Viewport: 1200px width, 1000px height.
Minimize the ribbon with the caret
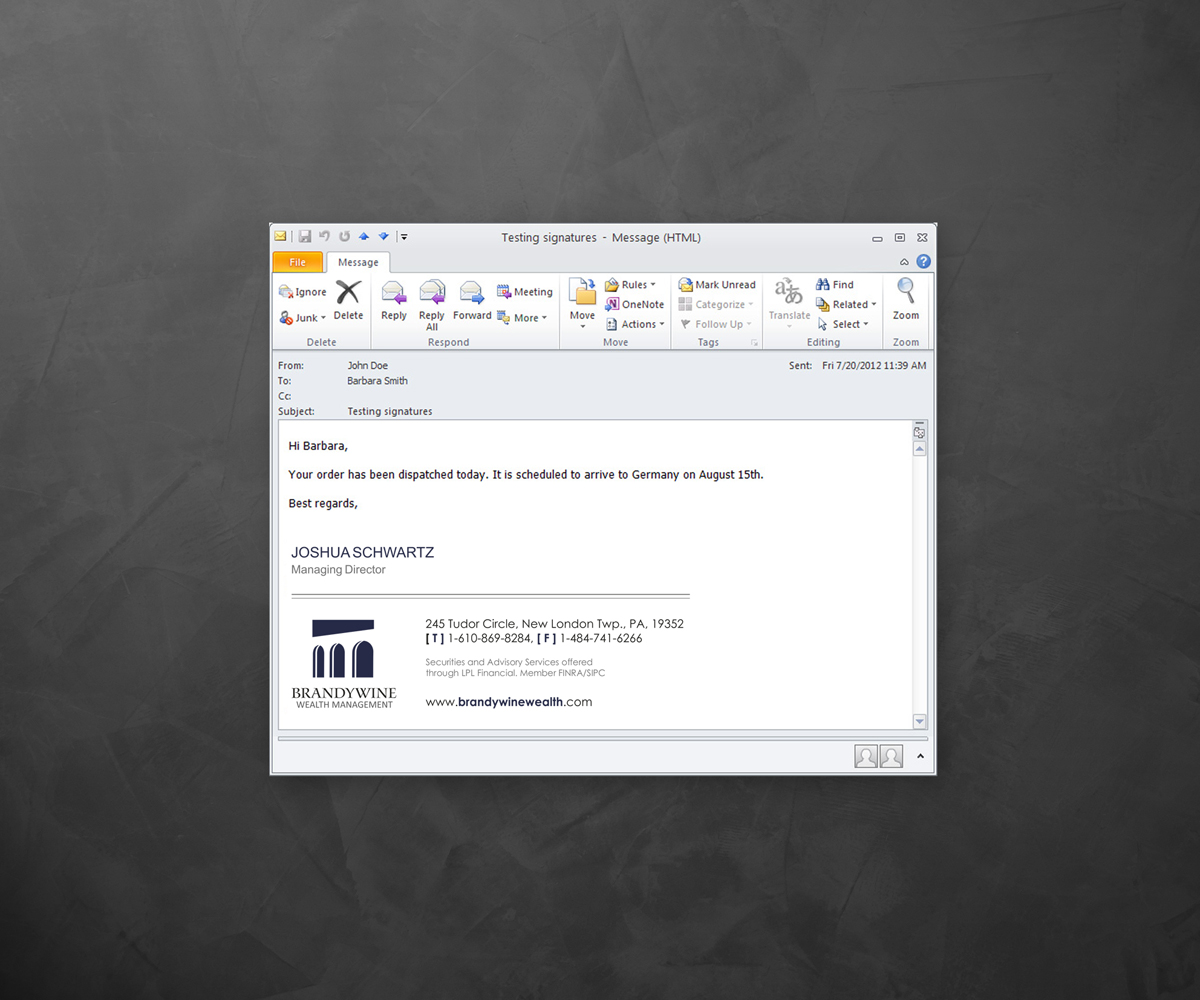click(905, 262)
